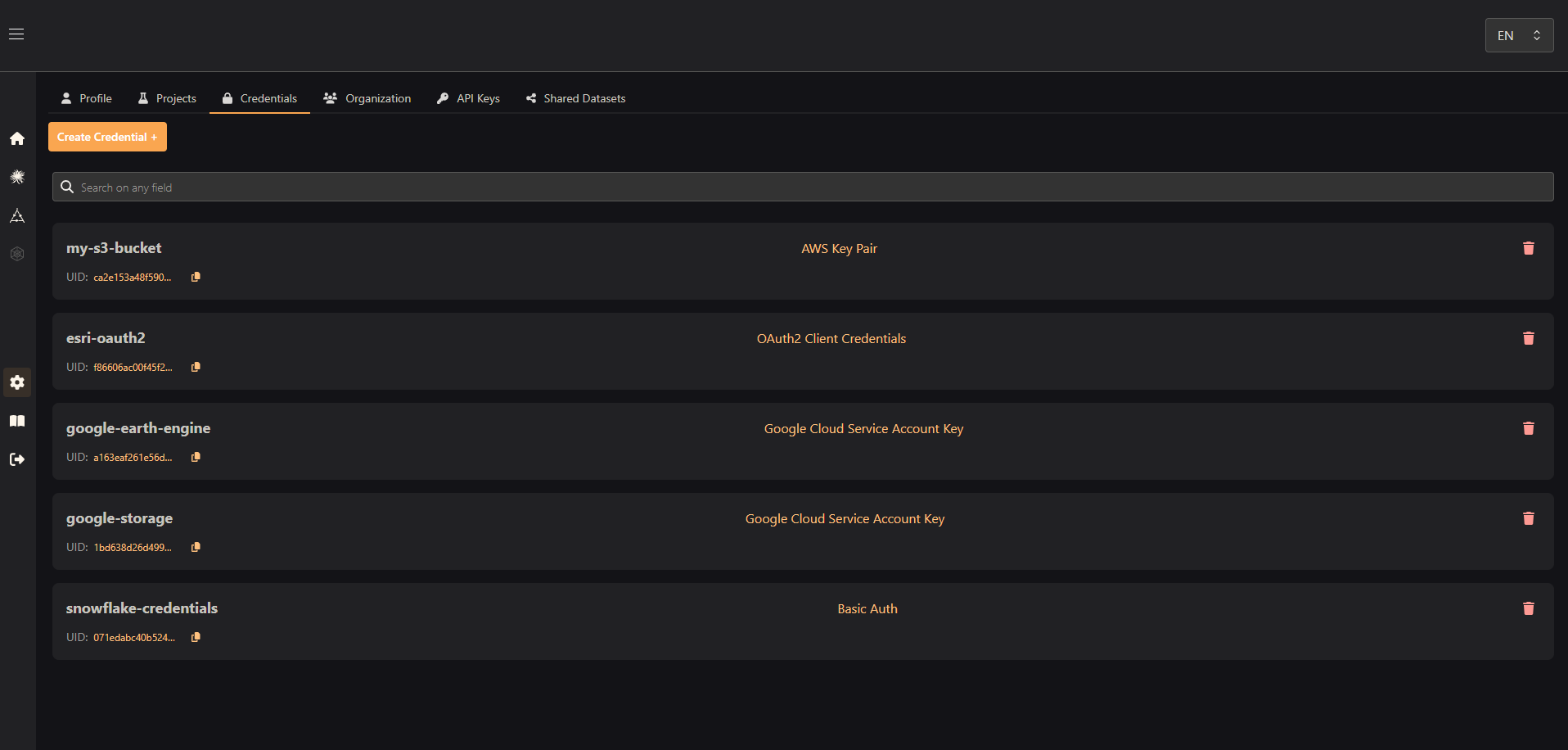Image resolution: width=1568 pixels, height=750 pixels.
Task: Select the my-s3-bucket credential name
Action: pyautogui.click(x=114, y=248)
